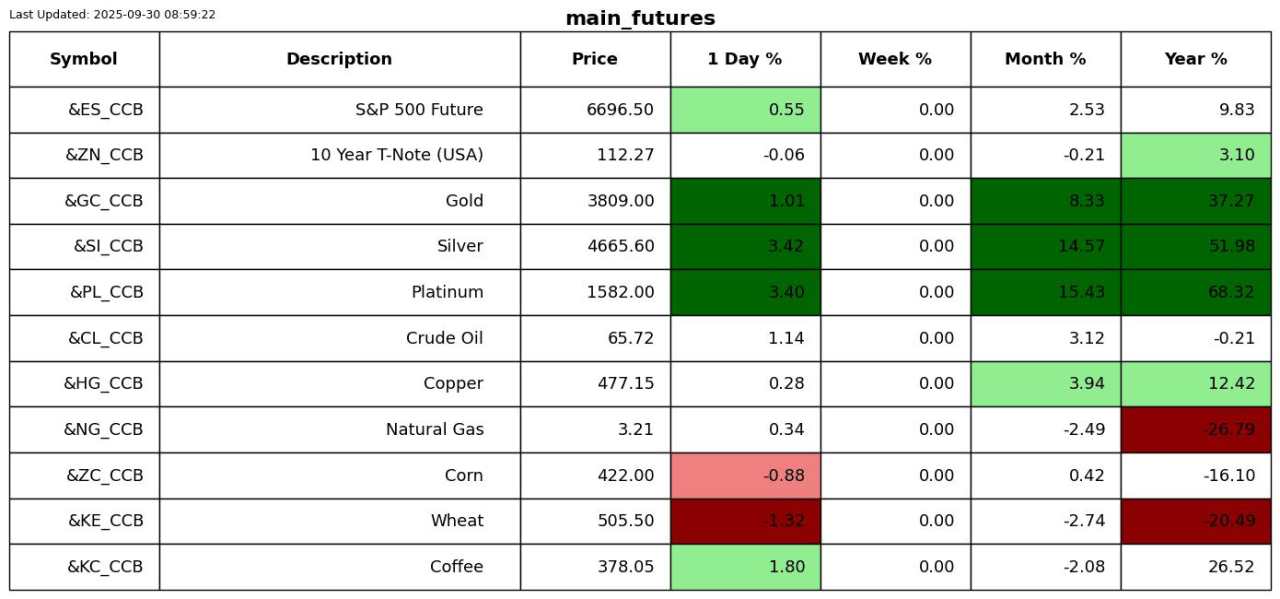Select Copper's light green 12.42 year cell

click(1195, 384)
